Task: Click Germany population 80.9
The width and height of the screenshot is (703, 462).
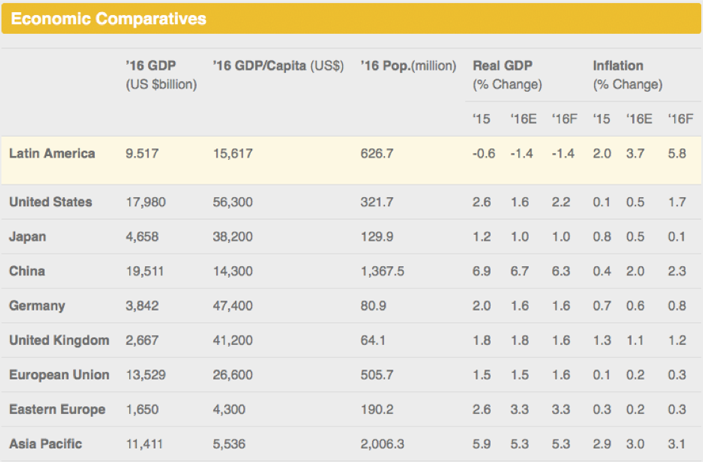Action: tap(373, 305)
